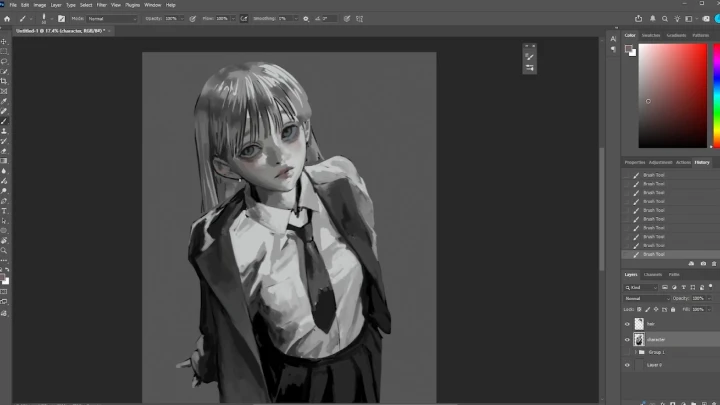Click the hue slider strip
This screenshot has height=405, width=720.
pos(716,96)
